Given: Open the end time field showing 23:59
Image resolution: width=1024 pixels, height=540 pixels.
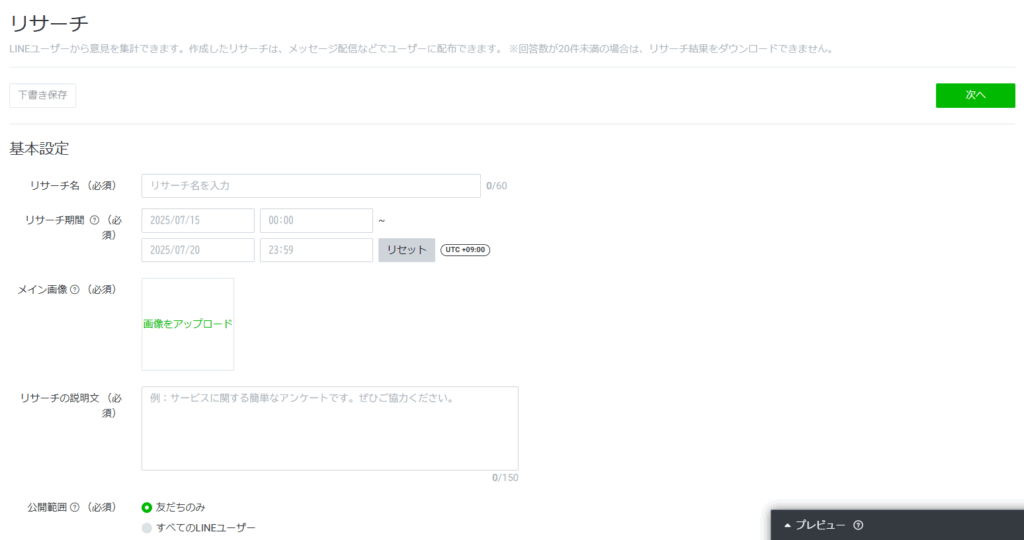Looking at the screenshot, I should coord(316,250).
